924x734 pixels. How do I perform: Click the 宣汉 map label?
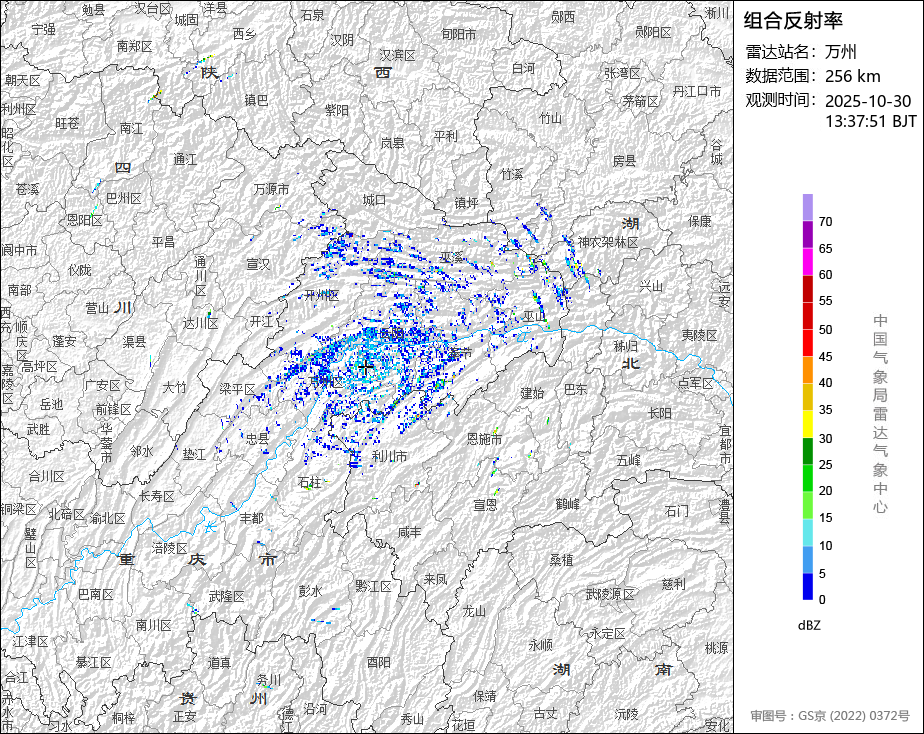258,264
